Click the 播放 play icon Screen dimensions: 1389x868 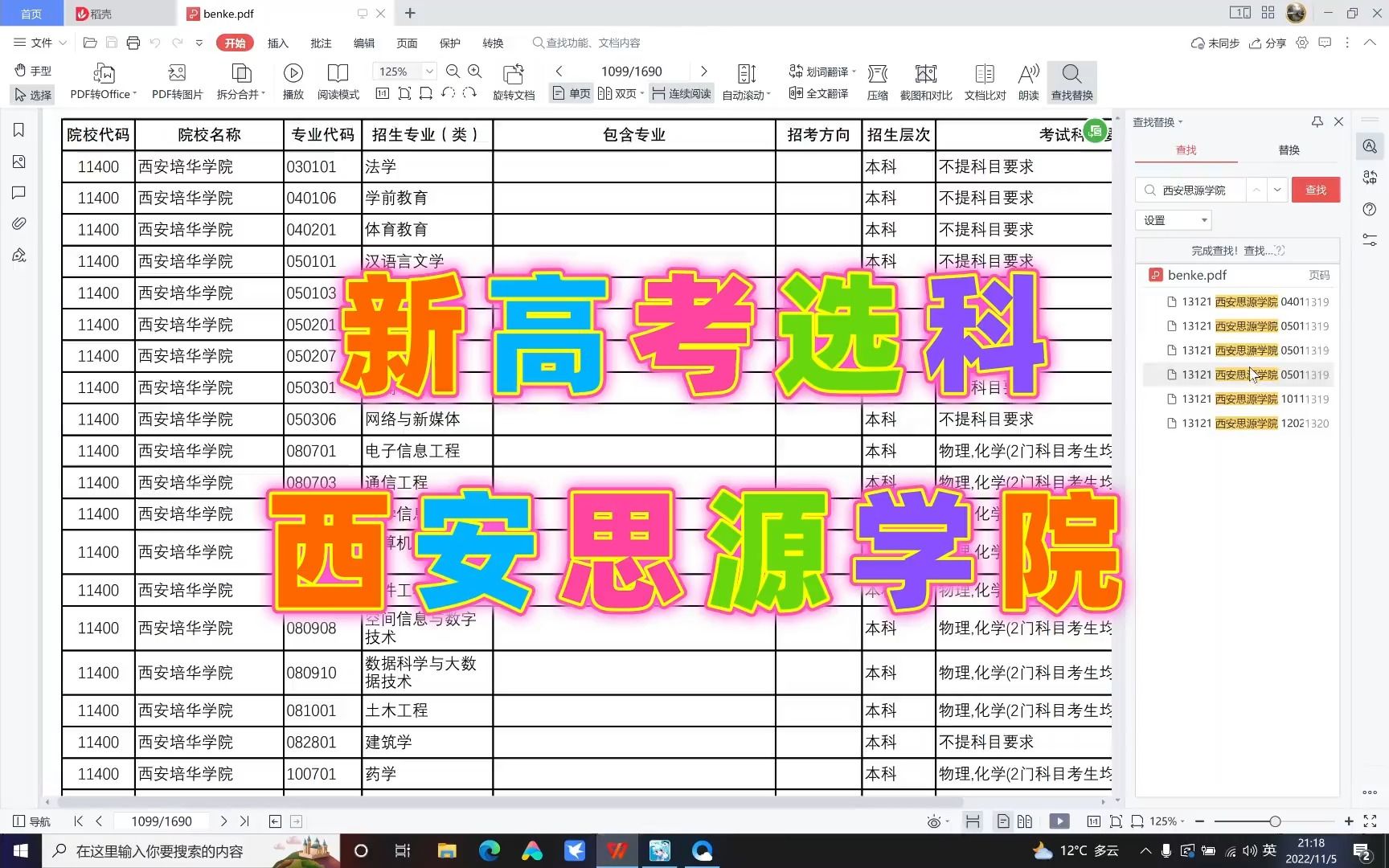coord(293,82)
